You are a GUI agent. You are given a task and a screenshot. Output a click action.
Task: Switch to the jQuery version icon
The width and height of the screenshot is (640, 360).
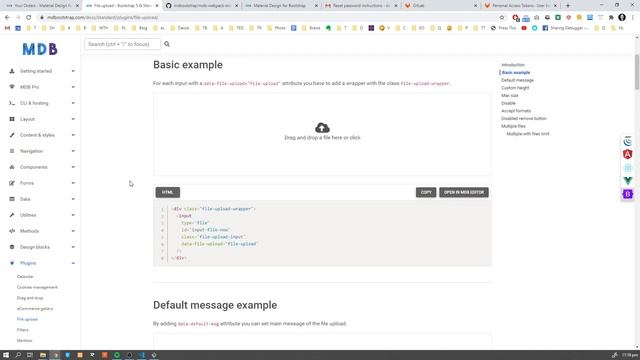(x=628, y=141)
